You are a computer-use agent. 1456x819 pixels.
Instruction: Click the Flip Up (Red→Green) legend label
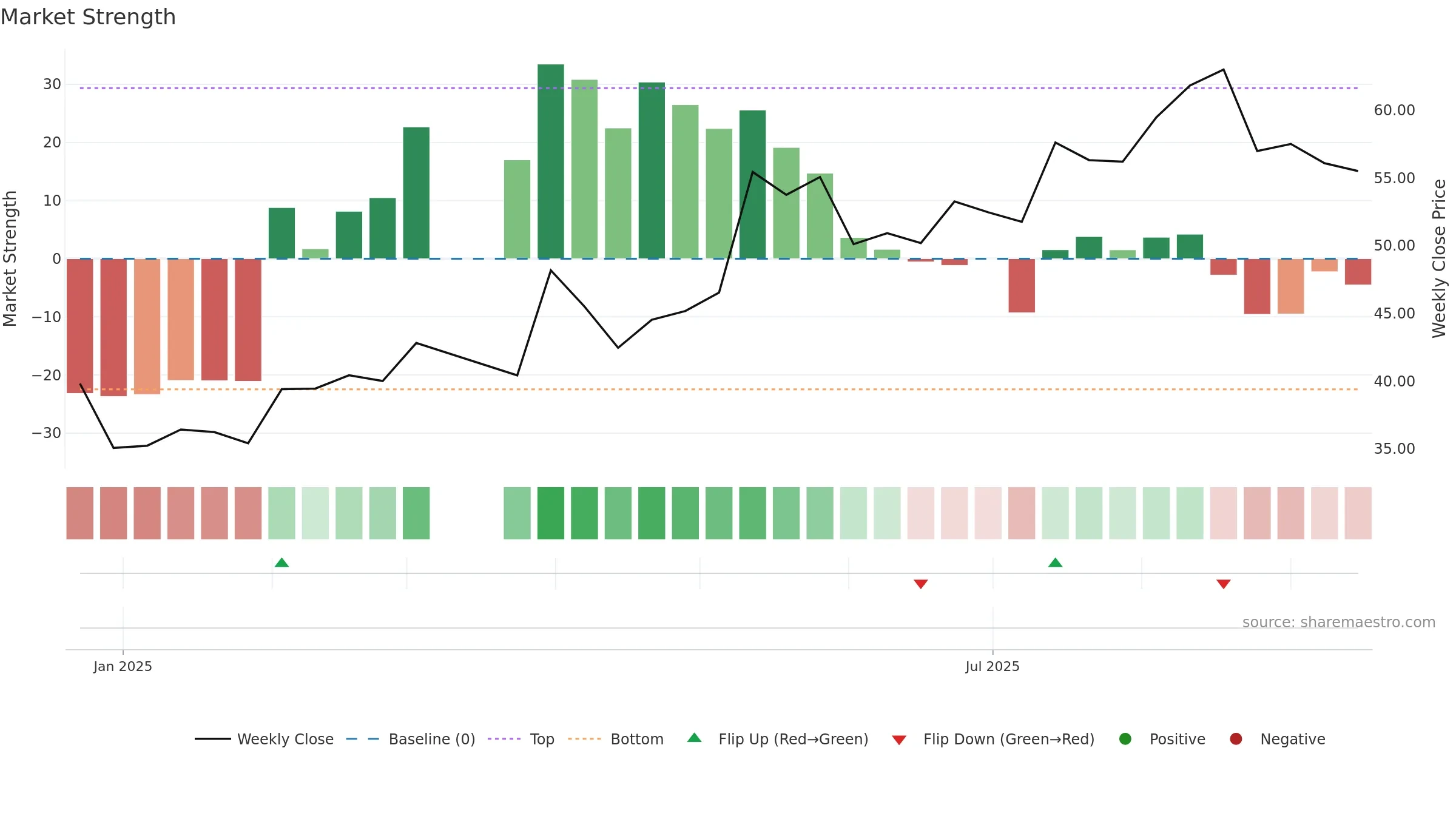click(x=794, y=739)
